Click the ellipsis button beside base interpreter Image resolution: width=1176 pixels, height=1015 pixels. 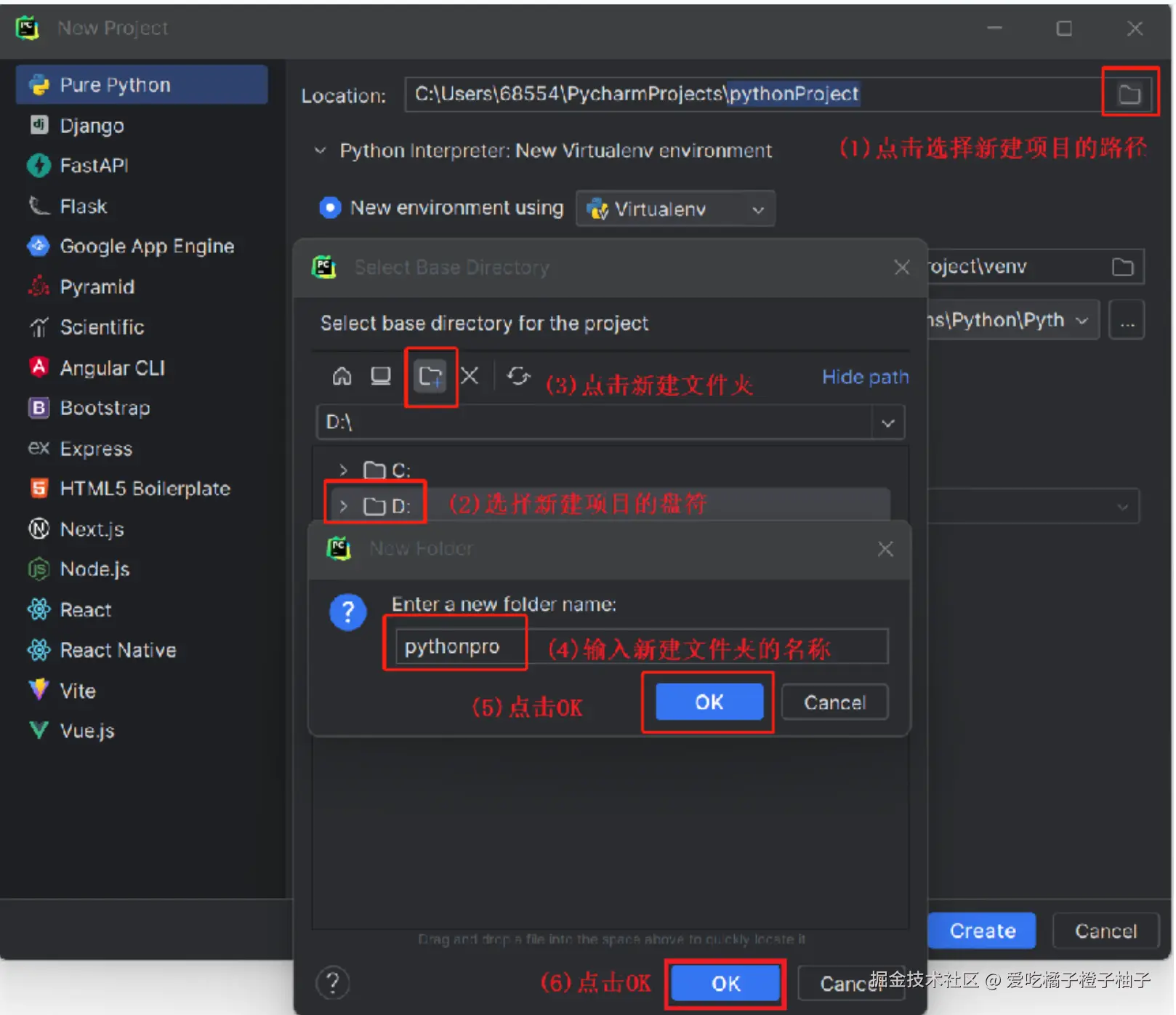(x=1127, y=321)
